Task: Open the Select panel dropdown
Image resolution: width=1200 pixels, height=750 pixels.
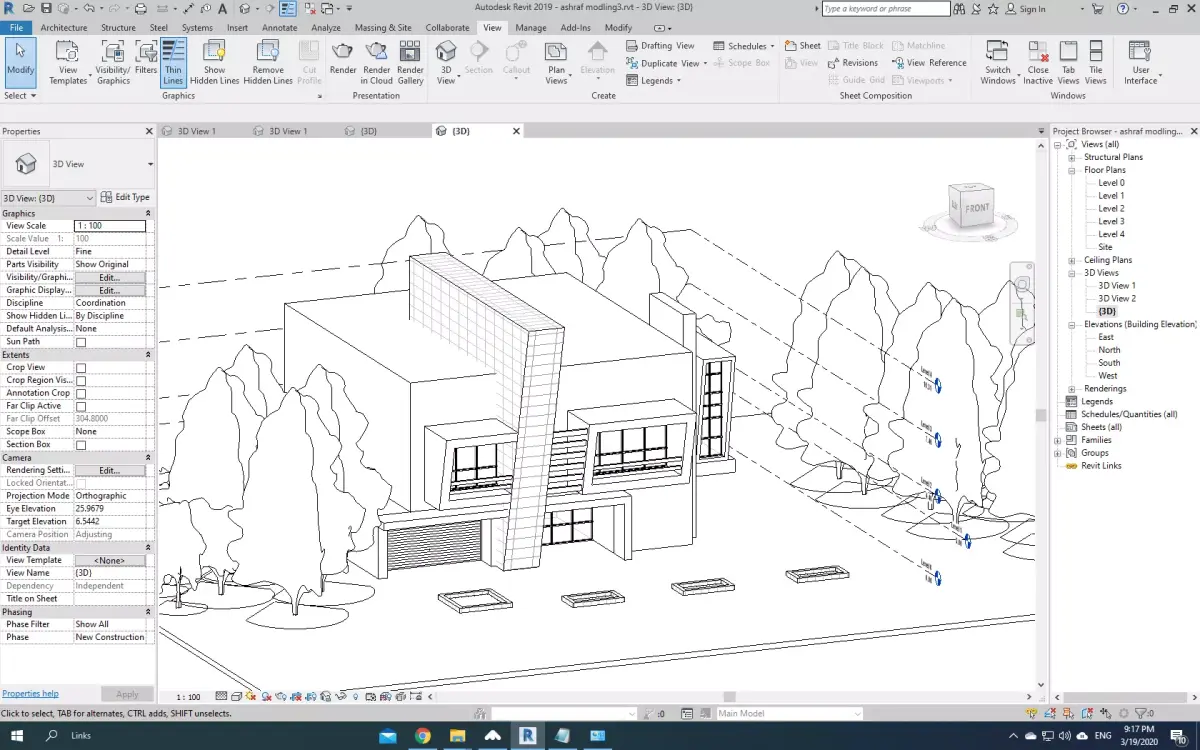Action: tap(20, 96)
